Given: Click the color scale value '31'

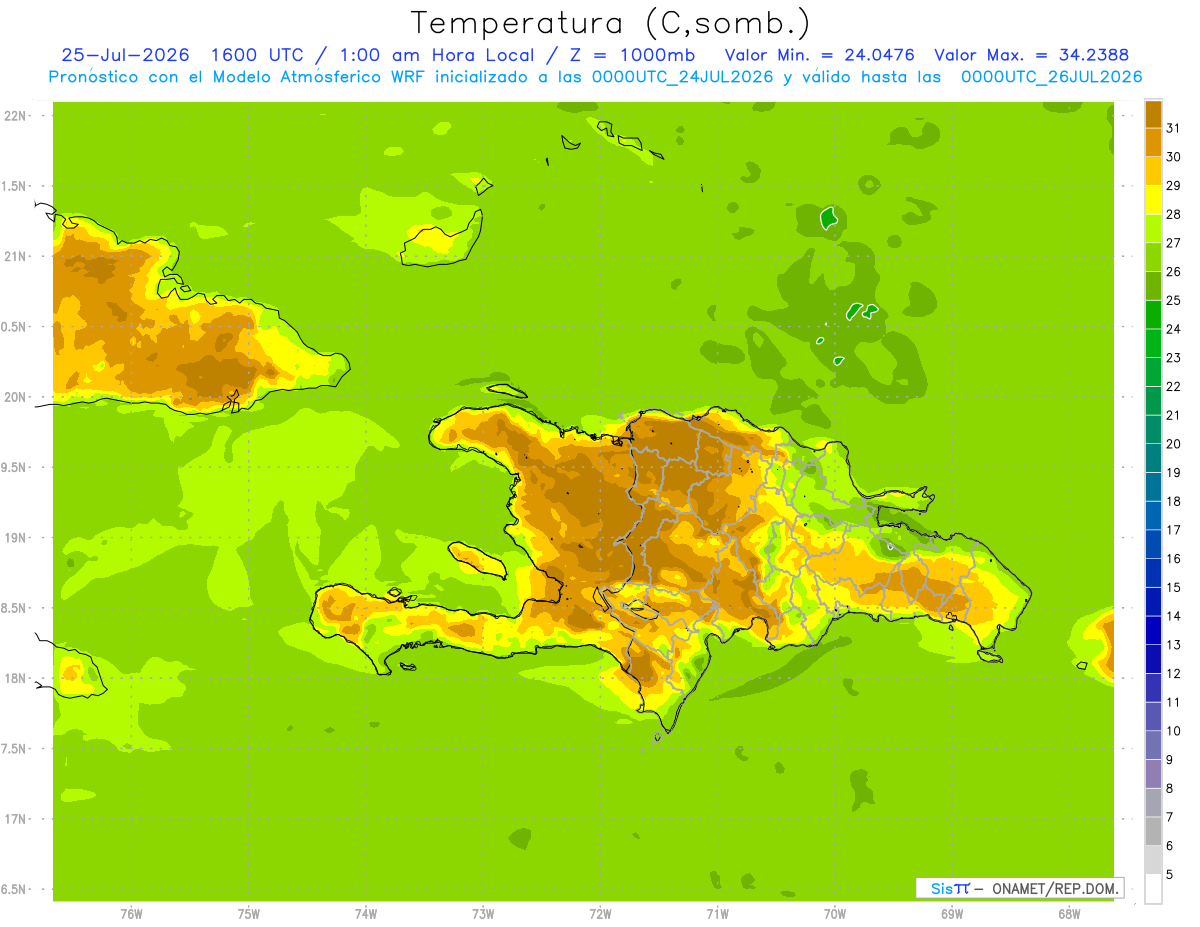Looking at the screenshot, I should tap(1173, 128).
